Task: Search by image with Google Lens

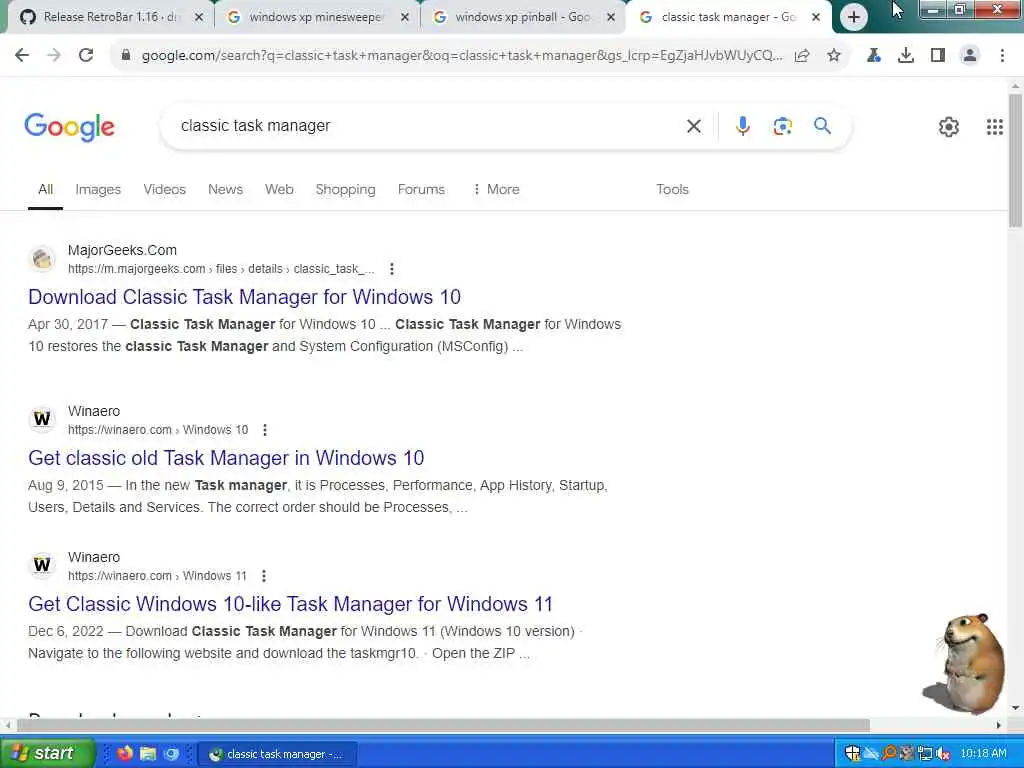Action: click(x=782, y=126)
